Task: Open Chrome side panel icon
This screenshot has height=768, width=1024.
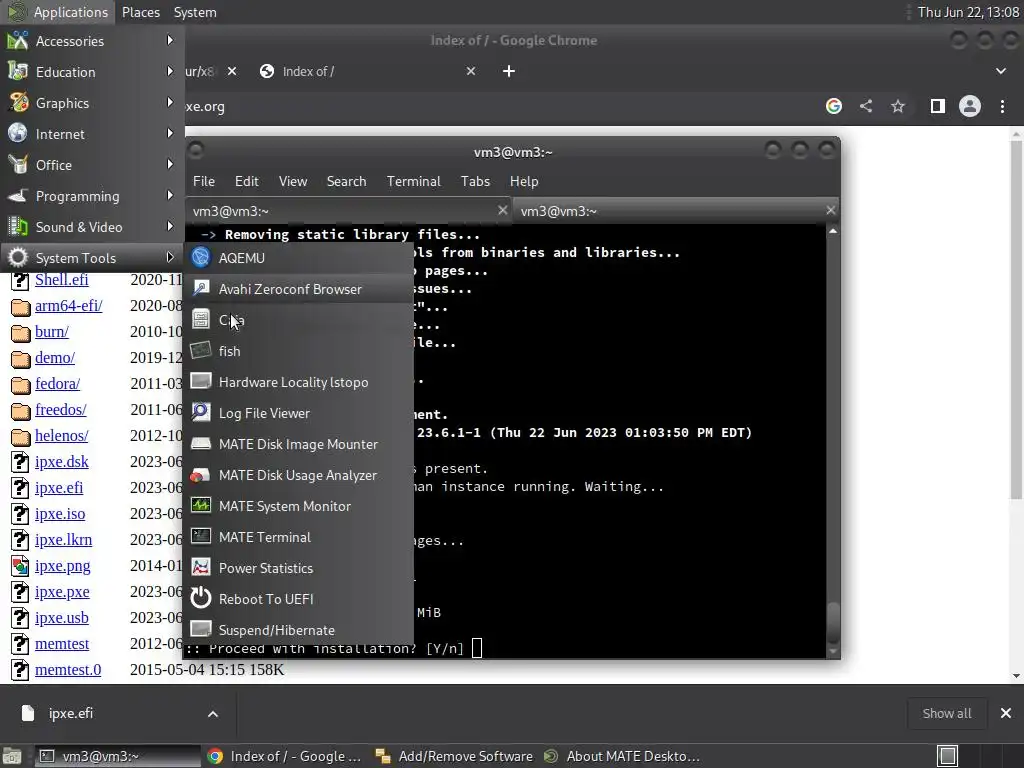Action: 938,106
